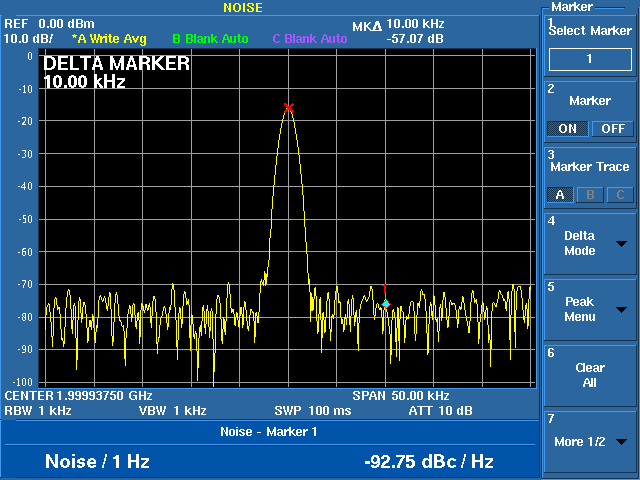The width and height of the screenshot is (640, 480).
Task: Click the -92.75 dBc / Hz result
Action: [x=429, y=462]
